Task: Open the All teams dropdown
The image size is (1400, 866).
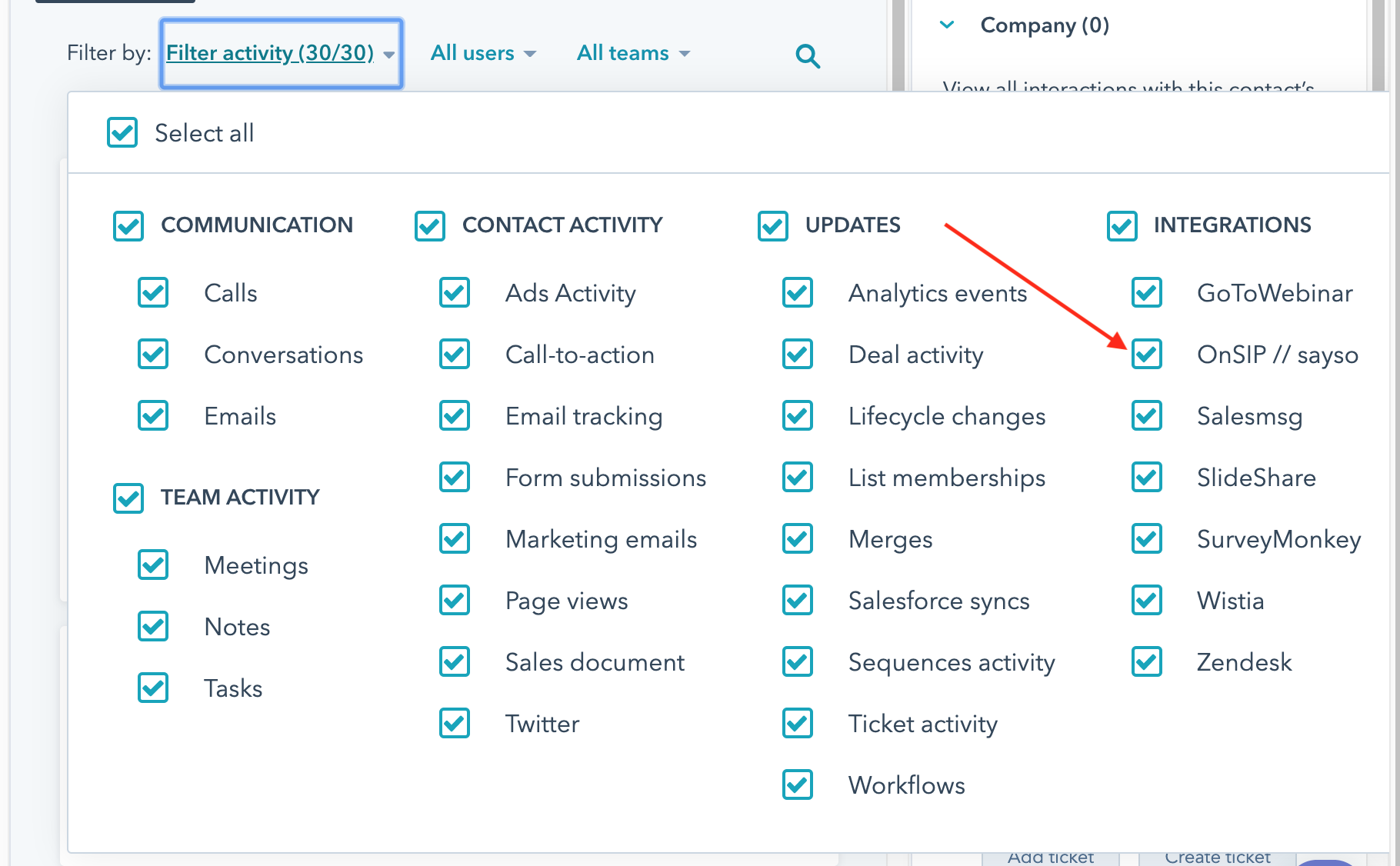Action: tap(633, 53)
